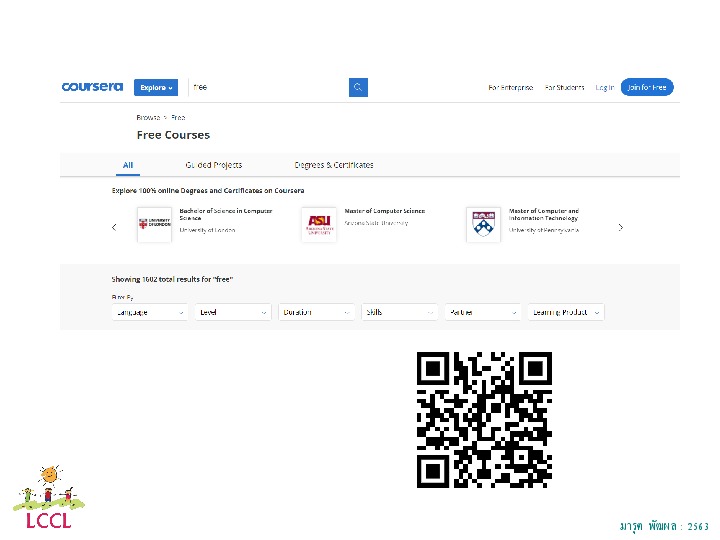Expand the Partner filter dropdown
720x540 pixels.
pyautogui.click(x=483, y=312)
